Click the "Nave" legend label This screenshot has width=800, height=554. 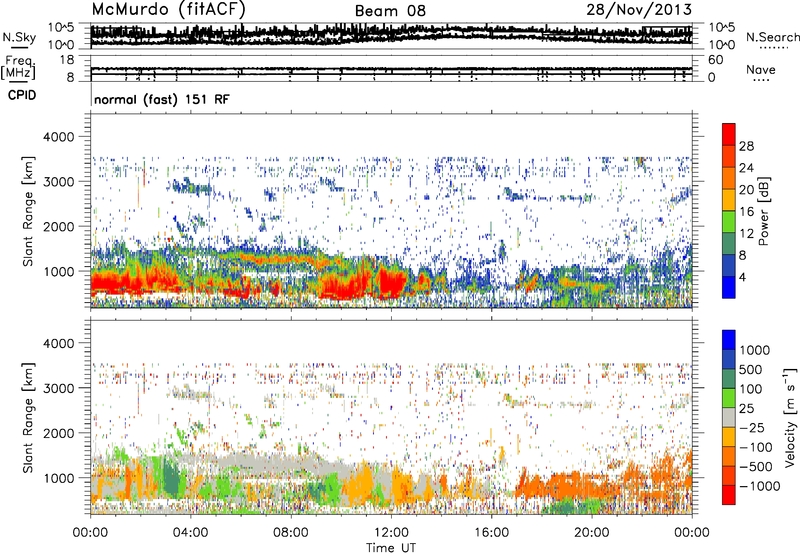point(760,69)
